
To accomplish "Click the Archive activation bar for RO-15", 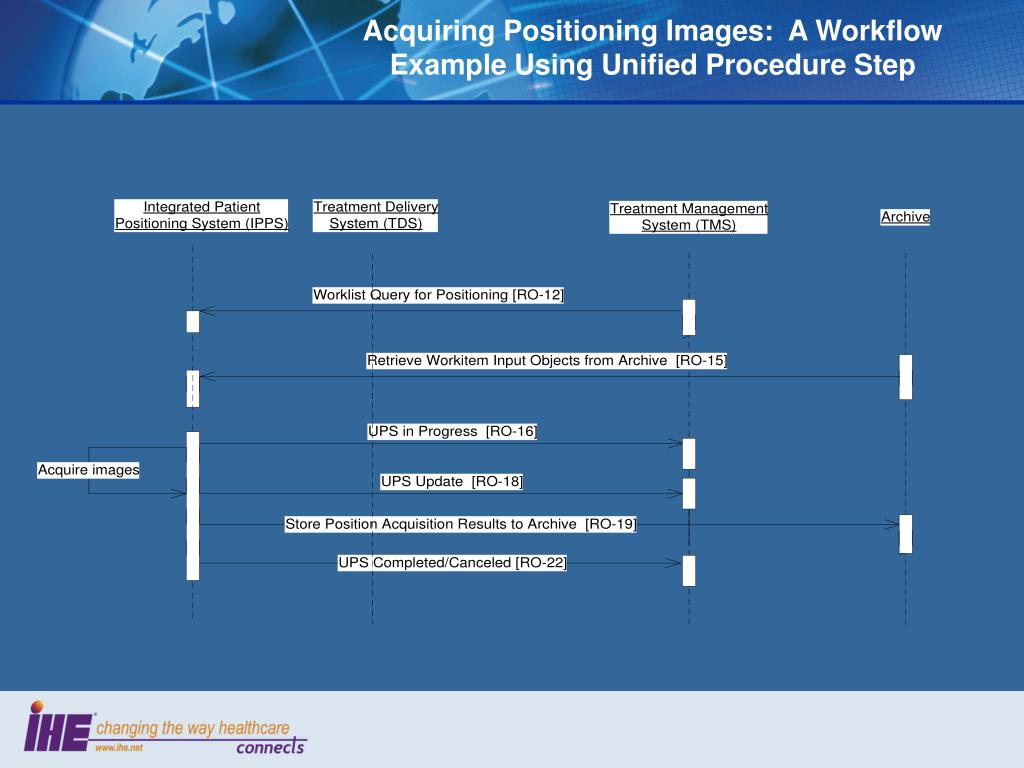I will 906,377.
